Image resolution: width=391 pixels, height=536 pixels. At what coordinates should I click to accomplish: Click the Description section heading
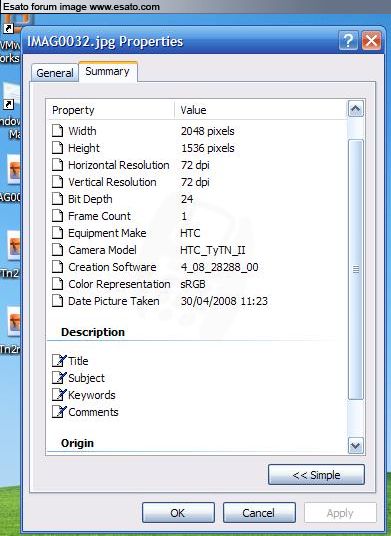[x=93, y=332]
